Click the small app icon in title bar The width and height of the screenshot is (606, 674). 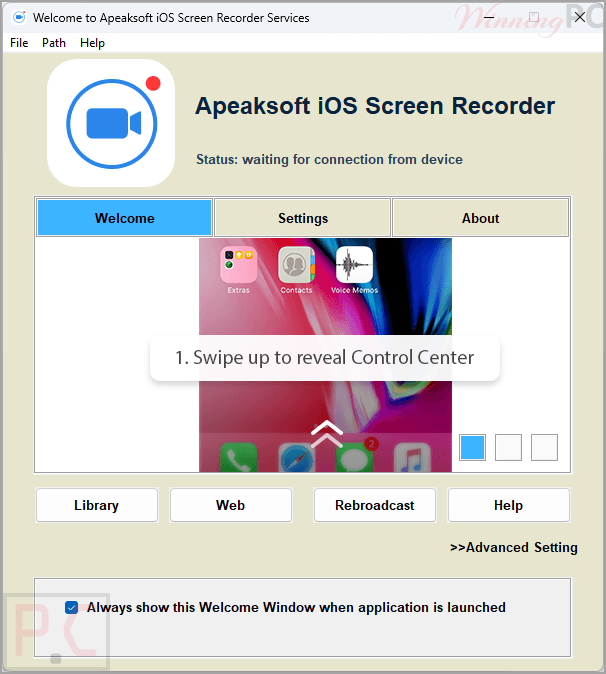pyautogui.click(x=18, y=17)
